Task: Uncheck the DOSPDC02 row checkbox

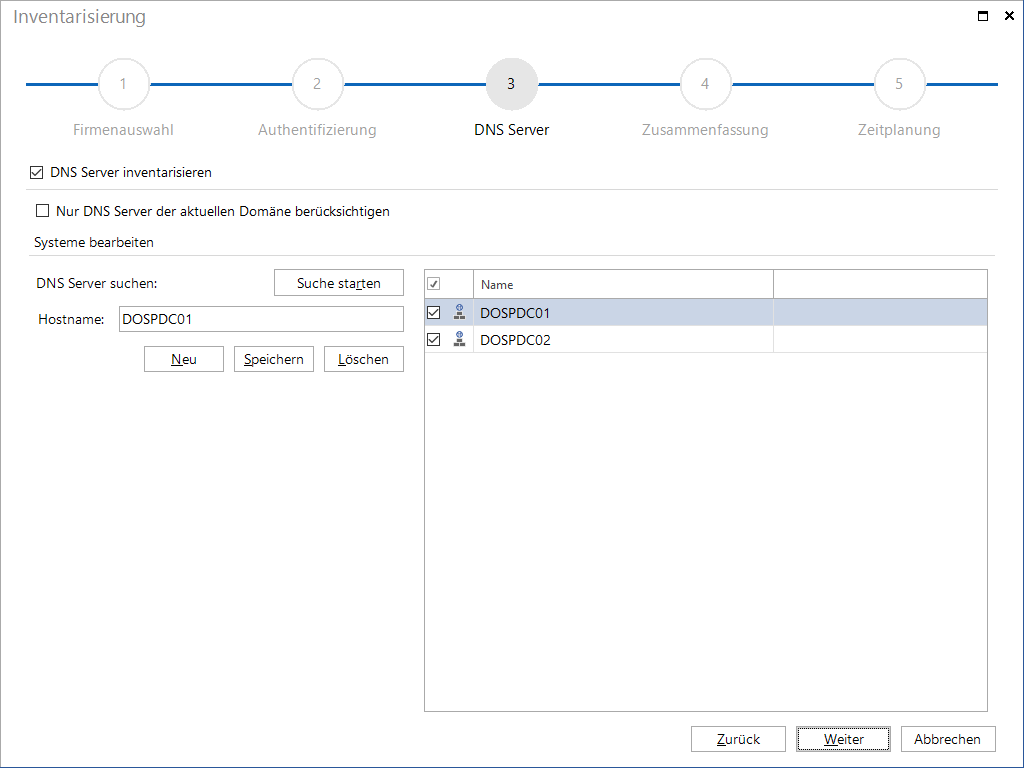Action: click(x=434, y=339)
